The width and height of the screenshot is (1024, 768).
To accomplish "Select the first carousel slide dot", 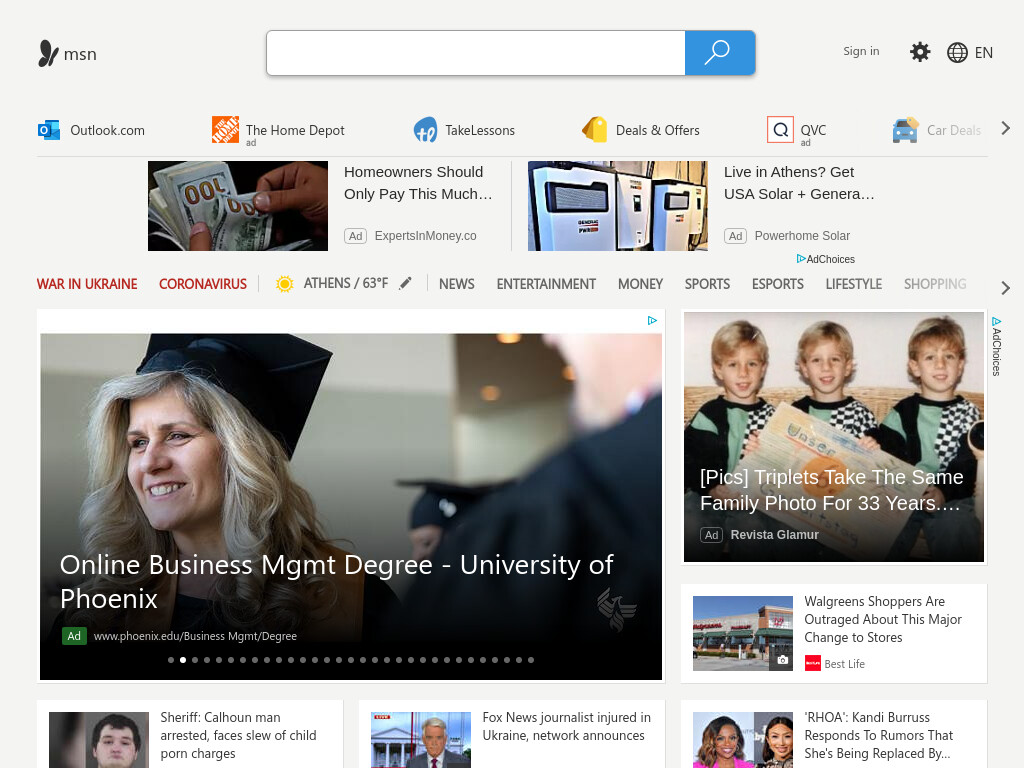I will (171, 660).
